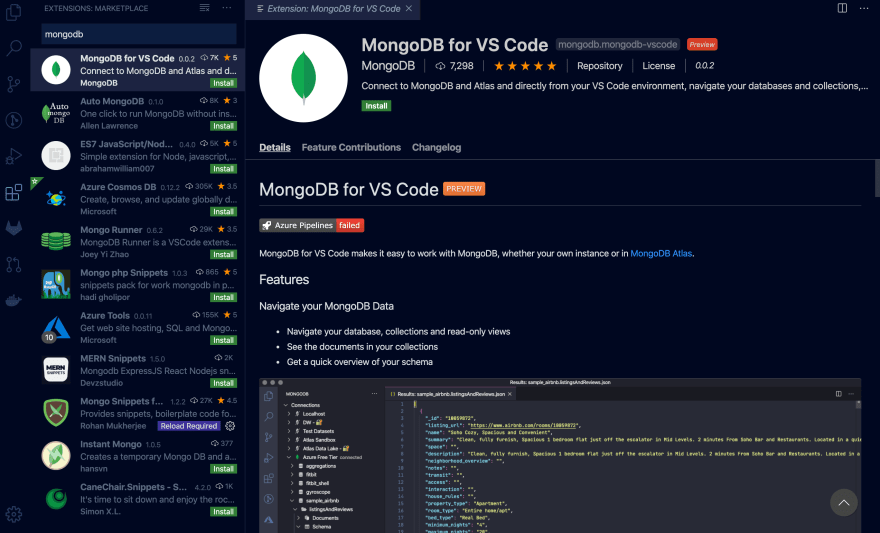This screenshot has height=533, width=880.
Task: Install the MERN Snippets extension
Action: coord(223,383)
